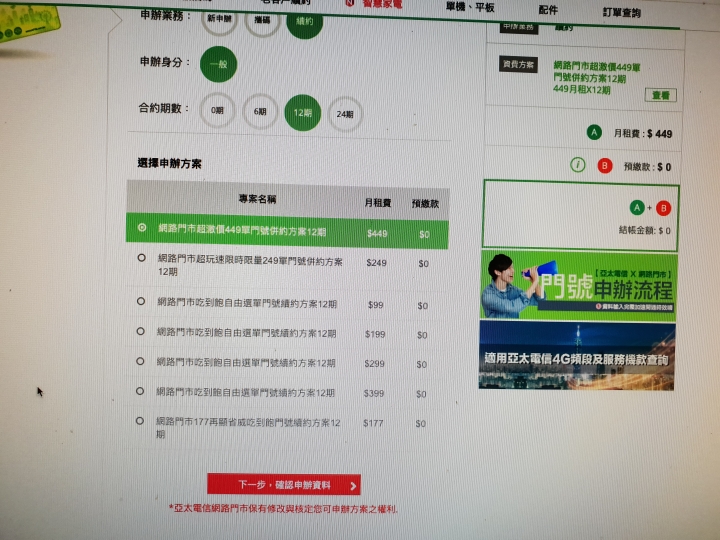The image size is (720, 540).
Task: Click the $449 monthly fee cell
Action: (377, 234)
